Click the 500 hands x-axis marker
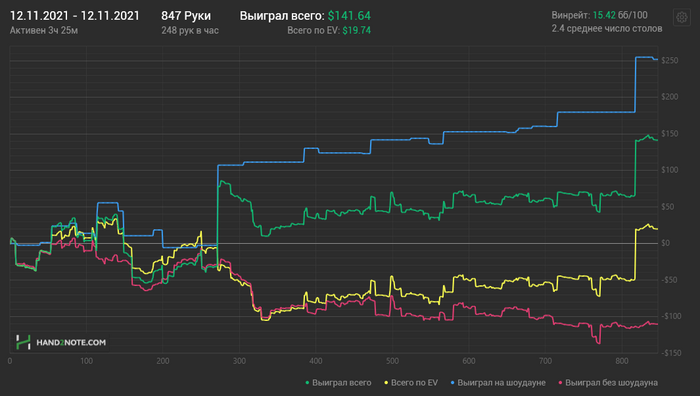 [x=392, y=361]
